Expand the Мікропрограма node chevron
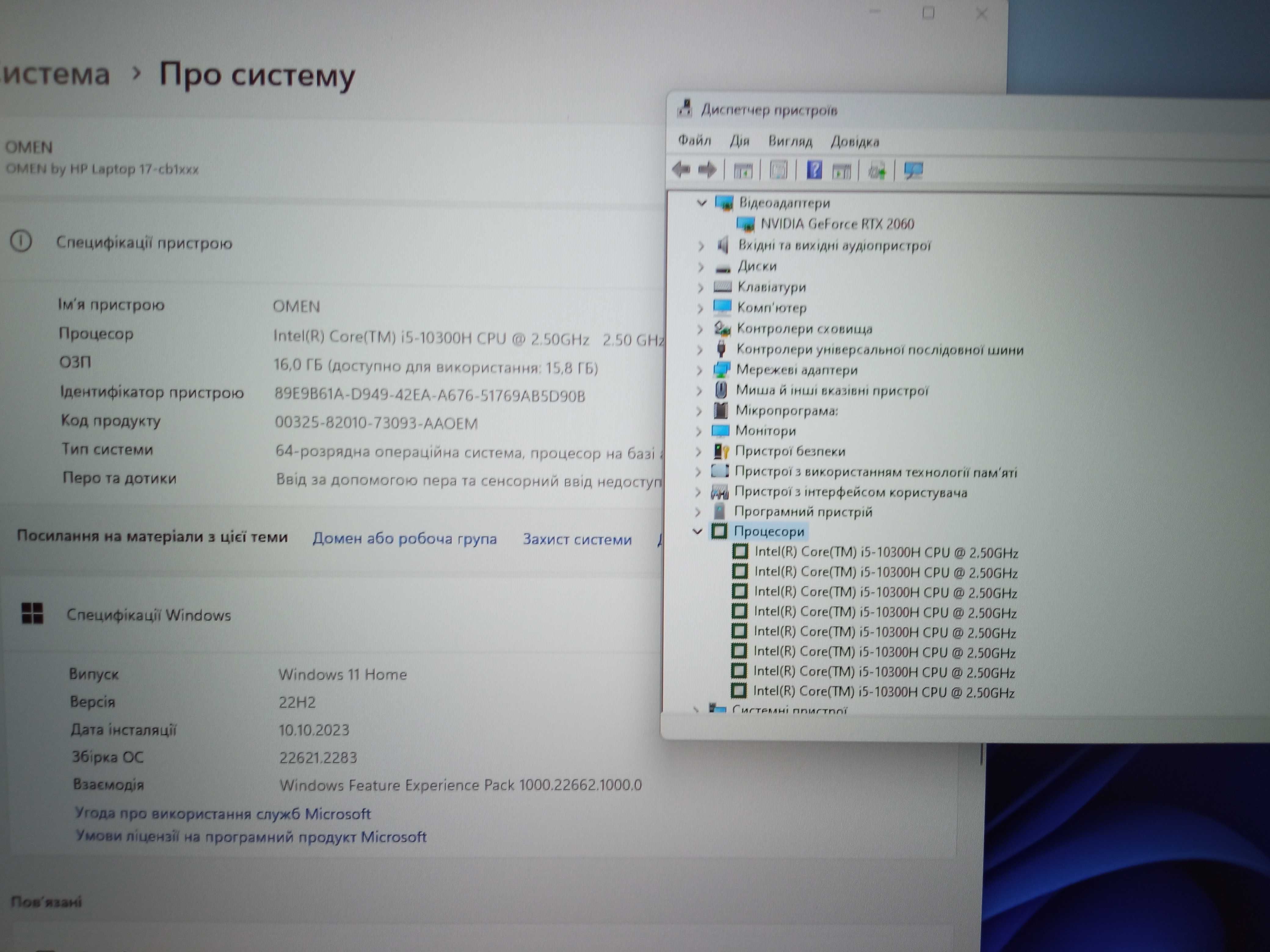Image resolution: width=1270 pixels, height=952 pixels. coord(699,411)
